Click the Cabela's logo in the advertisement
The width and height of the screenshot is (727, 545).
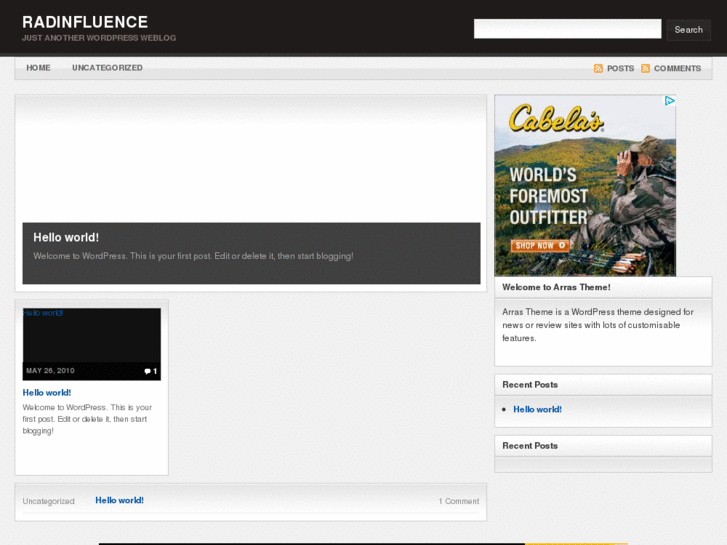coord(555,120)
